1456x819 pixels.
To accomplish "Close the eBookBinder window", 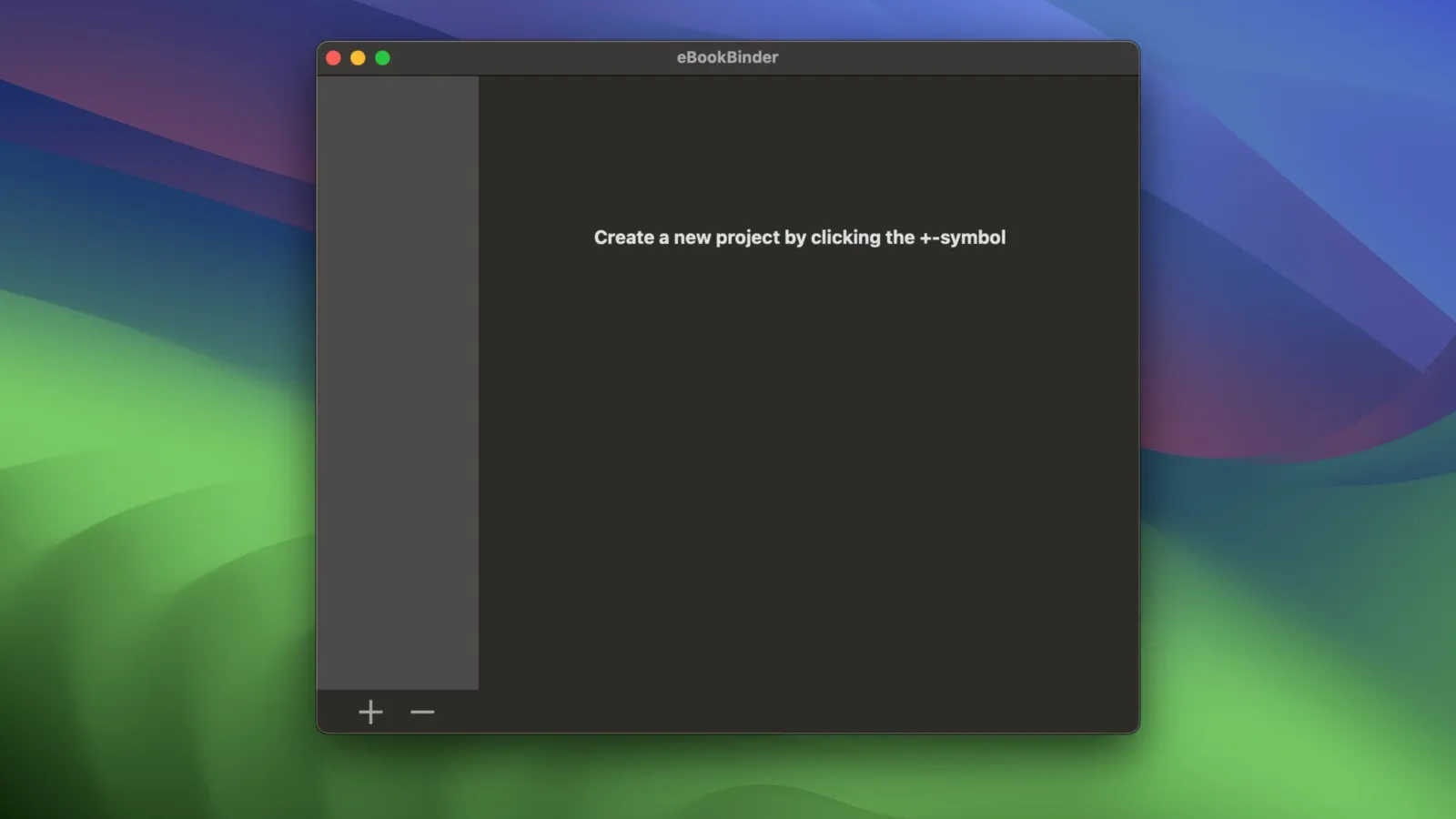I will (x=334, y=58).
